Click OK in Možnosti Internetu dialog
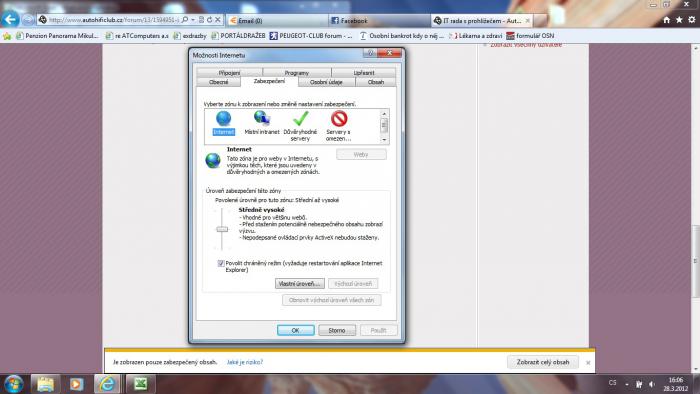700x394 pixels. coord(296,330)
